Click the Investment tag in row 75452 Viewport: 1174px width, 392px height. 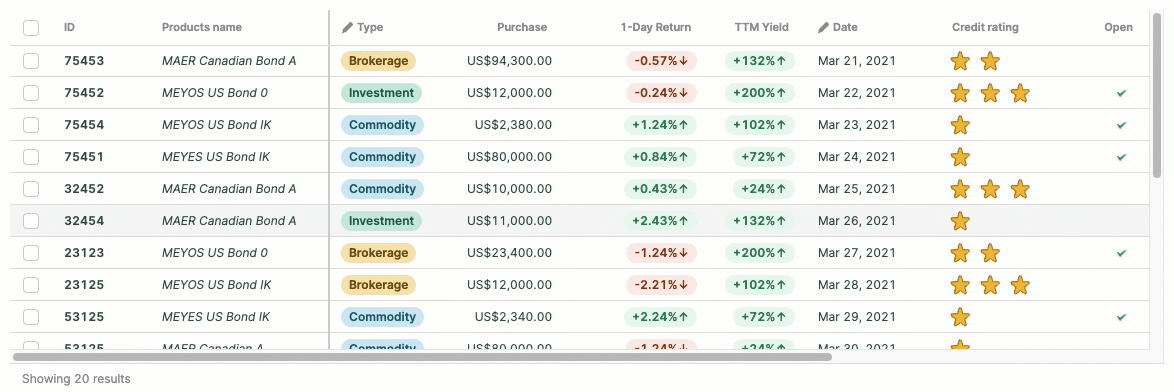(381, 93)
